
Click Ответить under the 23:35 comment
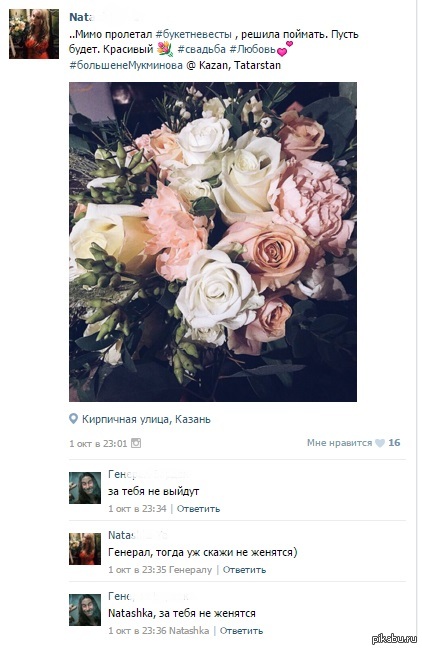click(x=244, y=570)
